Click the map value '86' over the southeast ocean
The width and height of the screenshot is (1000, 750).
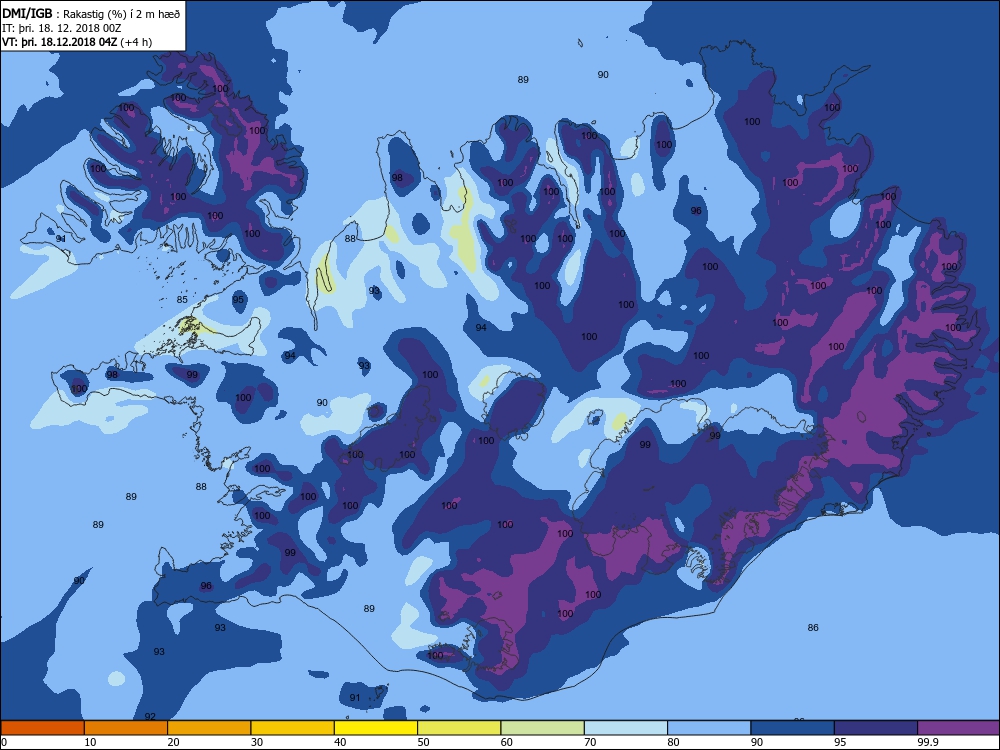click(x=812, y=628)
